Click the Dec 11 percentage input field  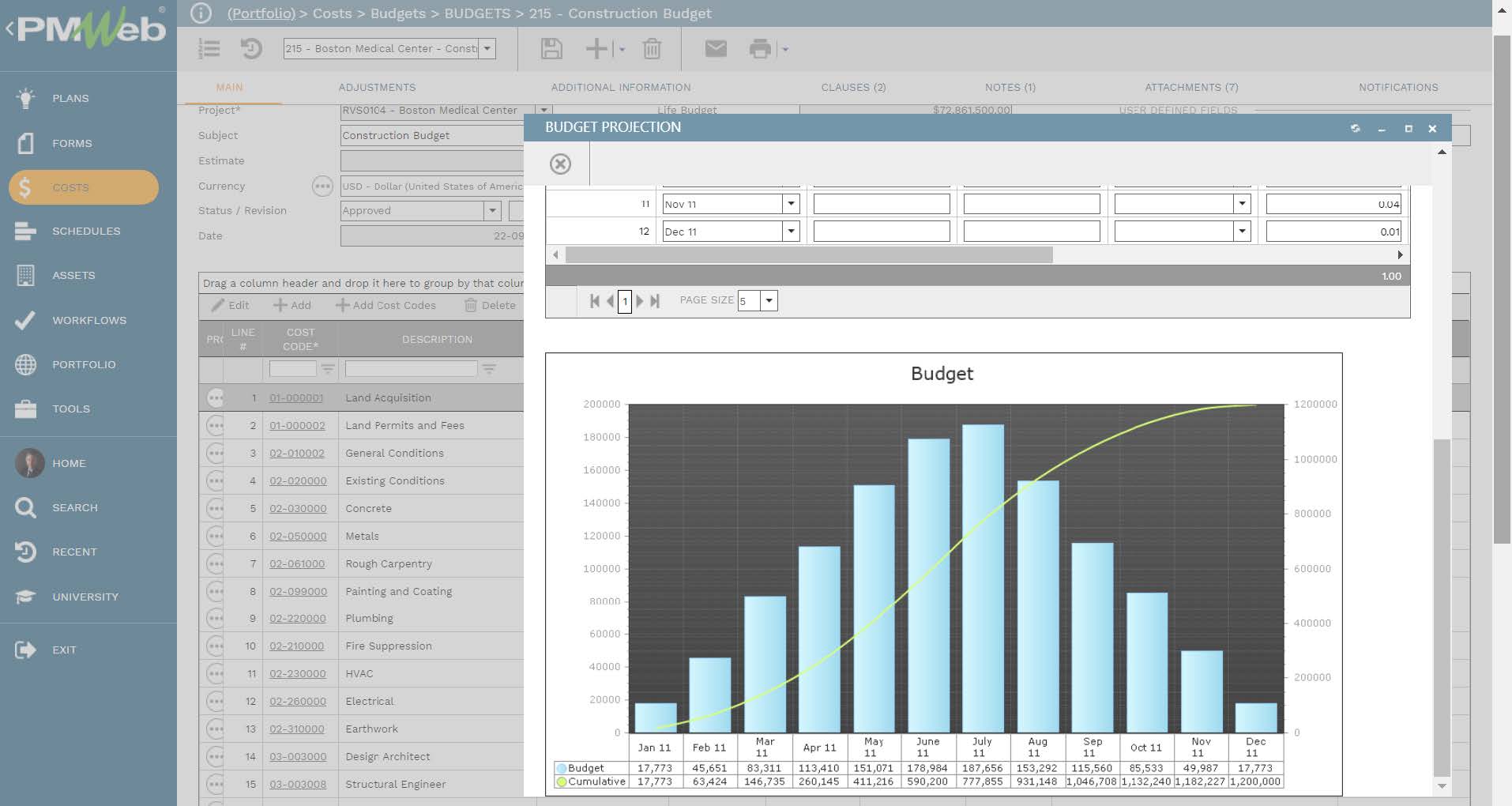[x=1333, y=232]
